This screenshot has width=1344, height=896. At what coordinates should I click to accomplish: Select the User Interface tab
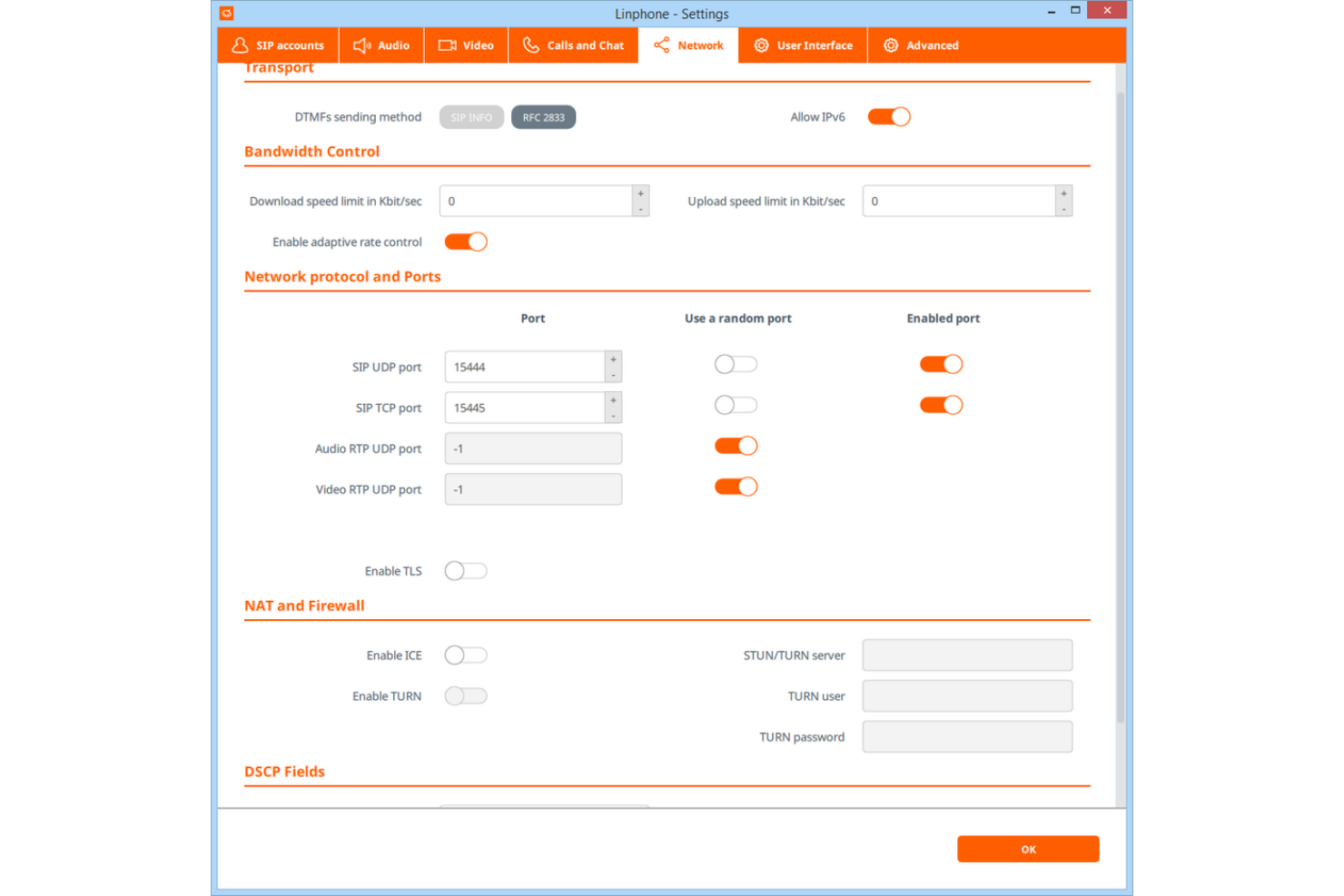(803, 45)
